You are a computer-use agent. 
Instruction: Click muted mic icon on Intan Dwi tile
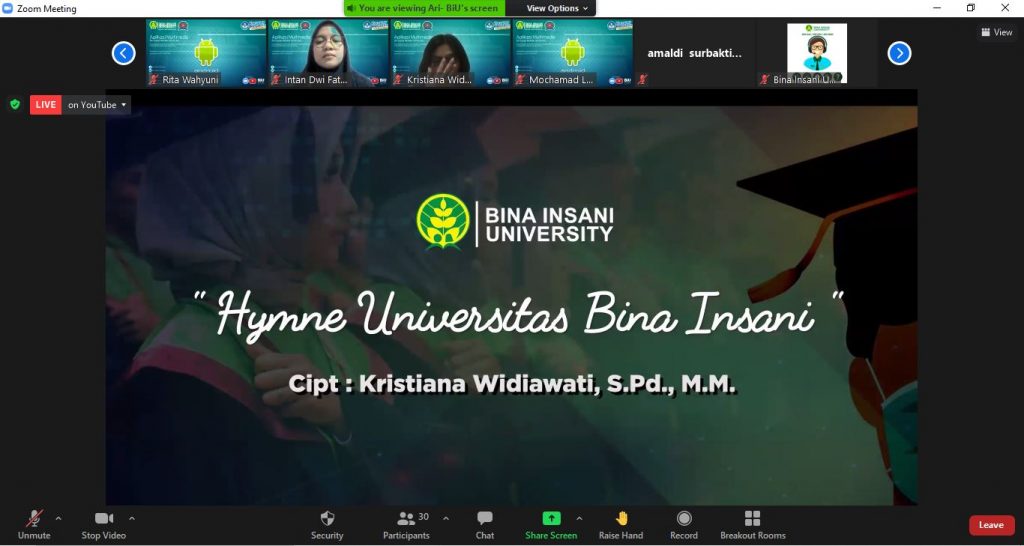pyautogui.click(x=276, y=80)
